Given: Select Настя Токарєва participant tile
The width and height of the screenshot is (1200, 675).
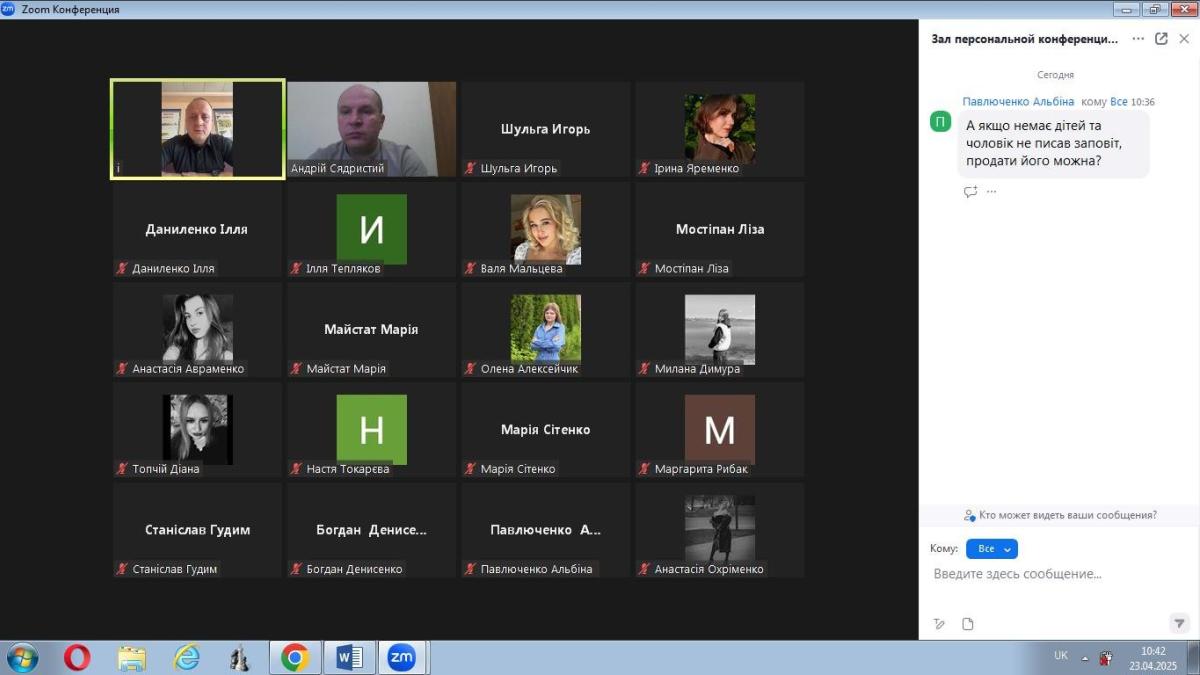Looking at the screenshot, I should (x=371, y=430).
